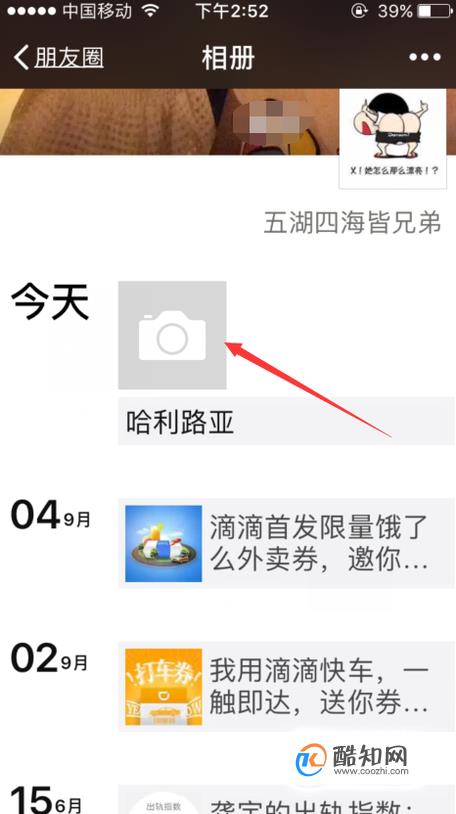Open post 滴滴首发限量饿了么外卖券

[x=286, y=543]
